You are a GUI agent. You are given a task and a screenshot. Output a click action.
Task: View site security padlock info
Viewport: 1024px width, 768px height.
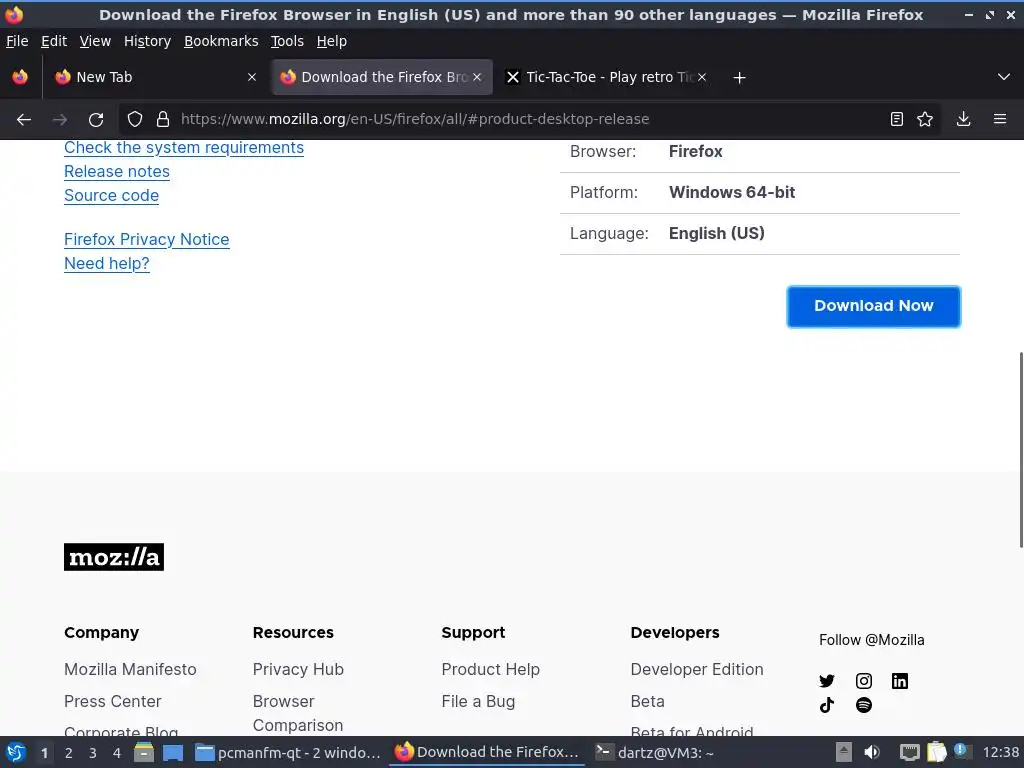coord(163,119)
